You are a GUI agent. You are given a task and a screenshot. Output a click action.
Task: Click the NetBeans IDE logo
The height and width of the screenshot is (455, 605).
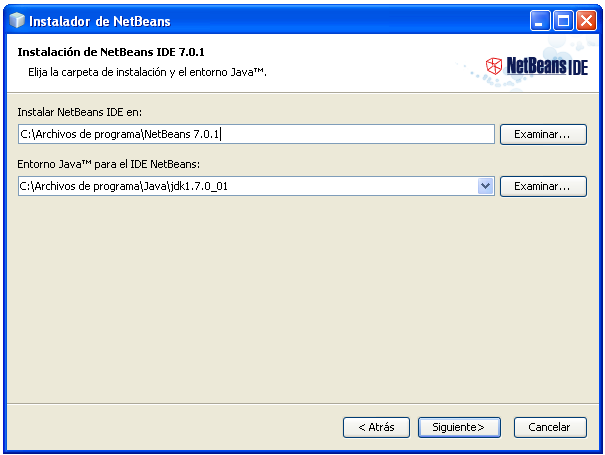(x=537, y=66)
